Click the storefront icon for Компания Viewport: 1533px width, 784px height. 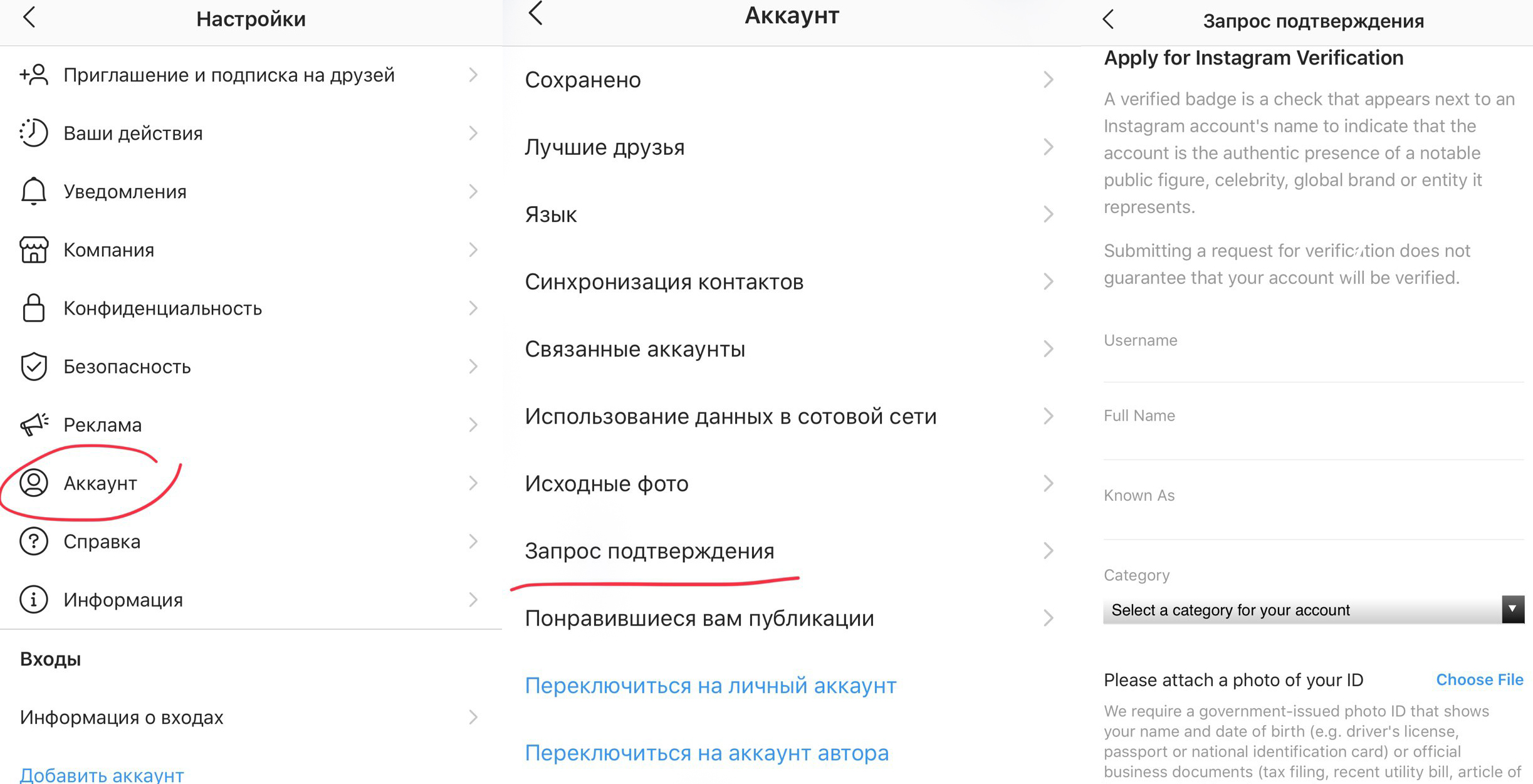[33, 249]
